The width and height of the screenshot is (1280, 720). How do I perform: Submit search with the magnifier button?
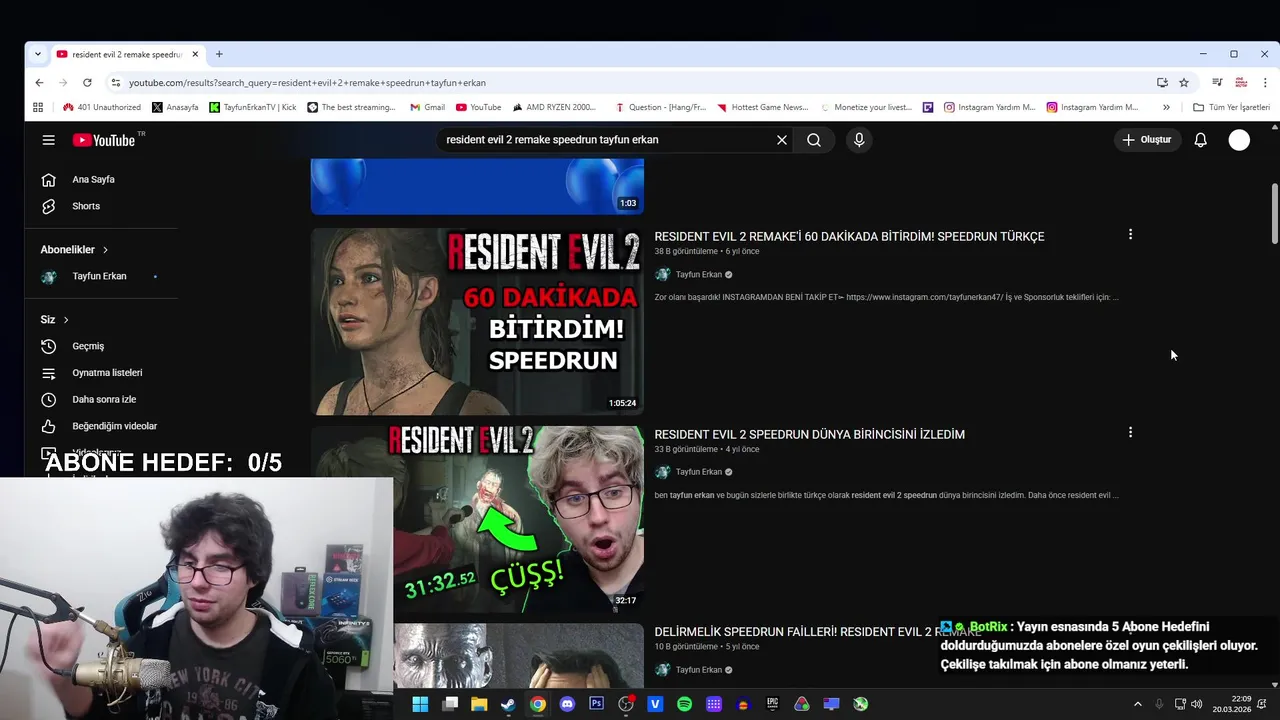(814, 140)
